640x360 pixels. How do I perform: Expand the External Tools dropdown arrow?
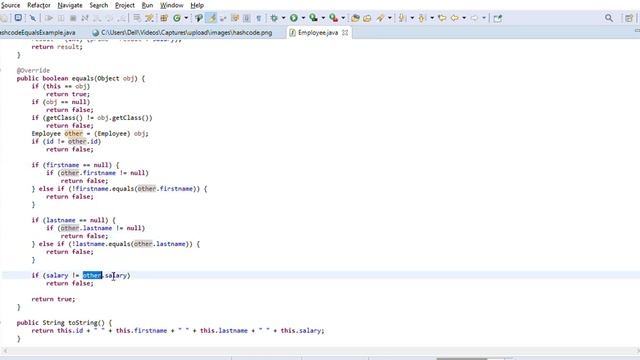coord(343,18)
